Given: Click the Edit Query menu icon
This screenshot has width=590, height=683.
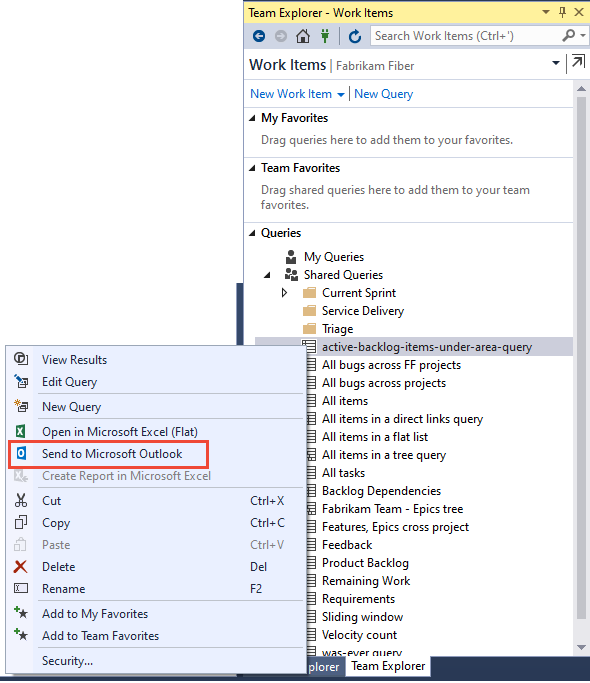Looking at the screenshot, I should click(x=21, y=381).
